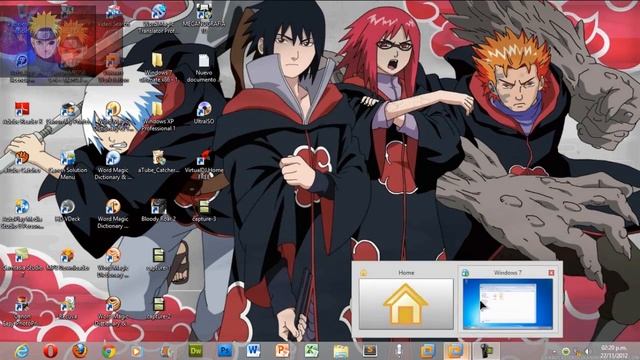
Task: Select the Home preview thumbnail
Action: [406, 304]
